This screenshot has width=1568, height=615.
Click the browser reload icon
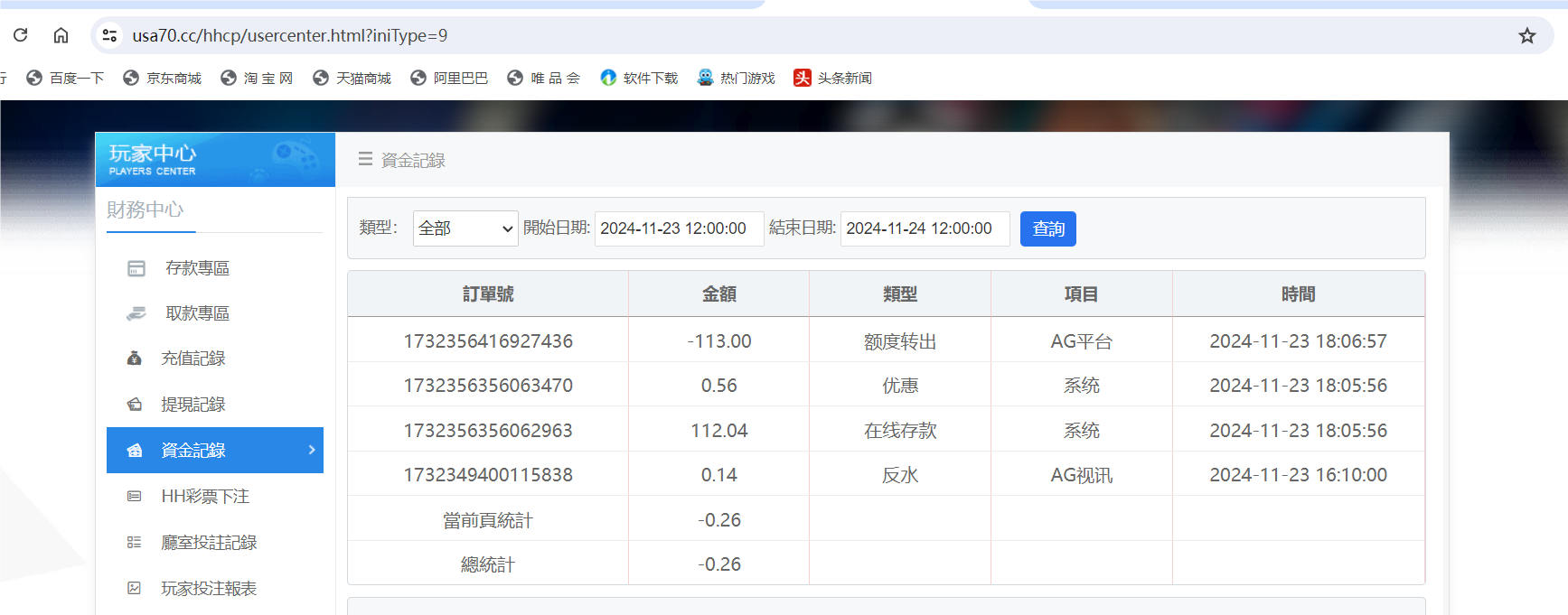pyautogui.click(x=20, y=35)
